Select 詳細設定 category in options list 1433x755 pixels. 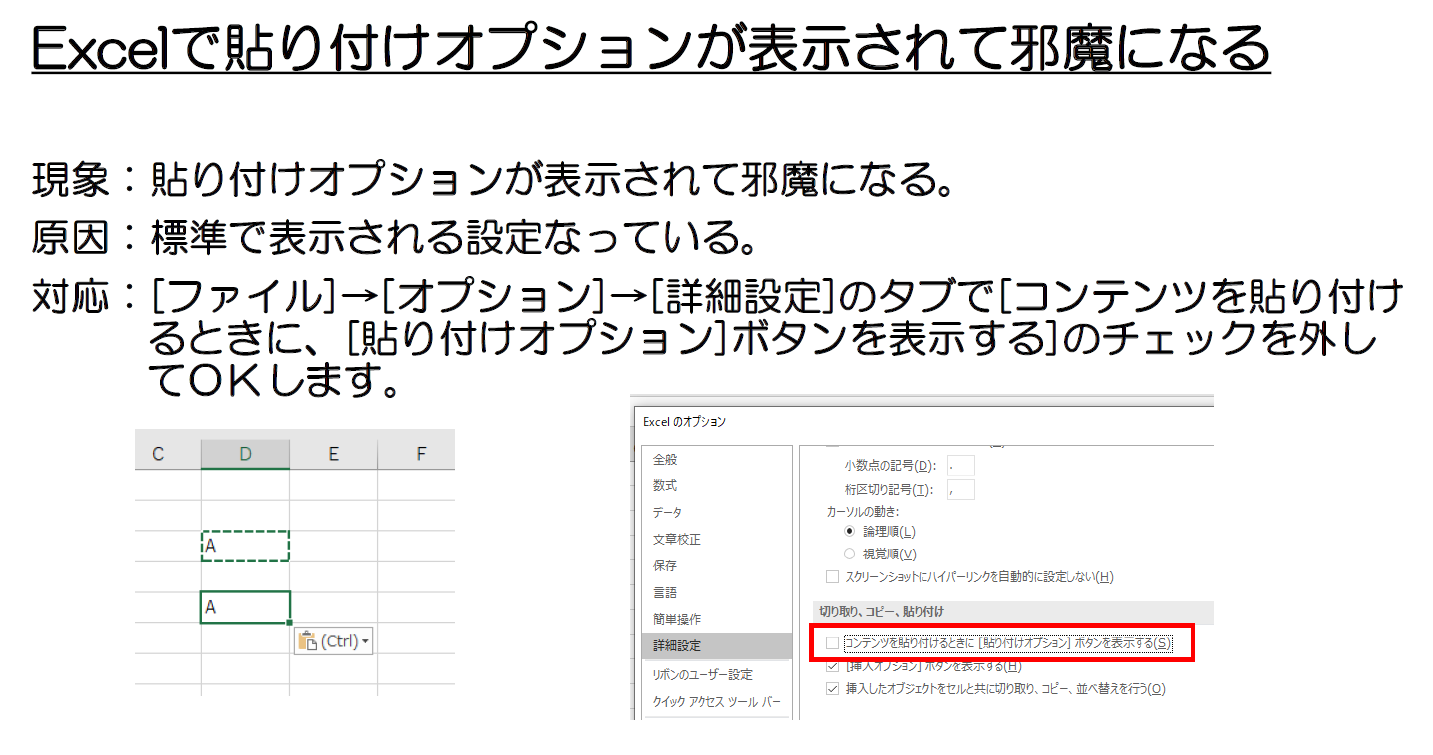point(716,647)
